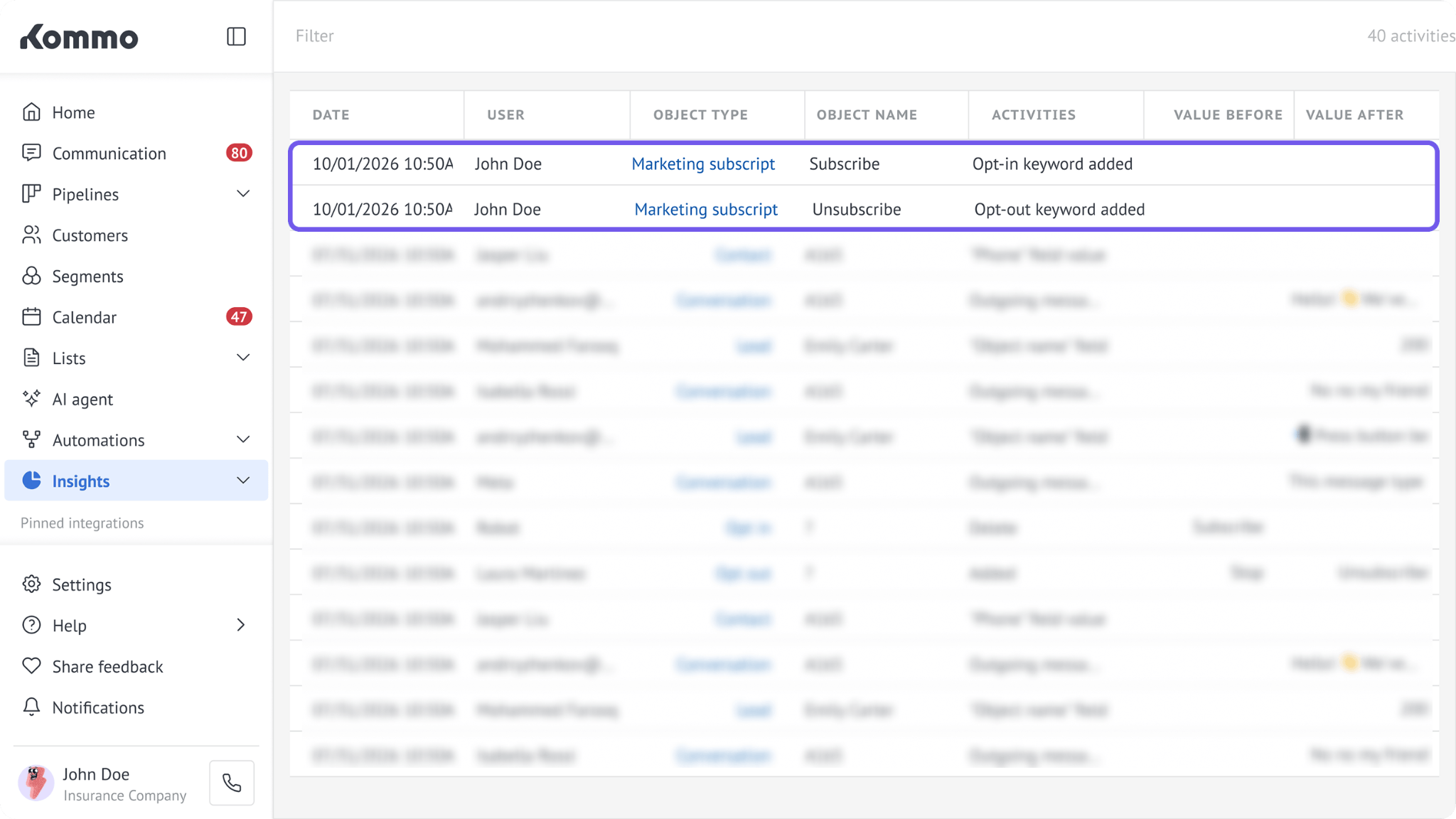The image size is (1456, 819).
Task: Open AI agent sparkle icon
Action: tap(31, 399)
